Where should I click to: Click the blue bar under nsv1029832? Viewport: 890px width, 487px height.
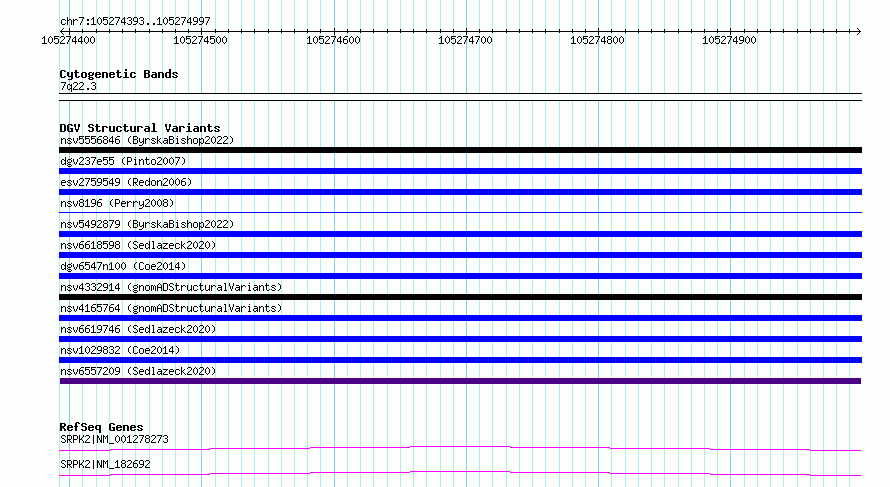(x=460, y=360)
